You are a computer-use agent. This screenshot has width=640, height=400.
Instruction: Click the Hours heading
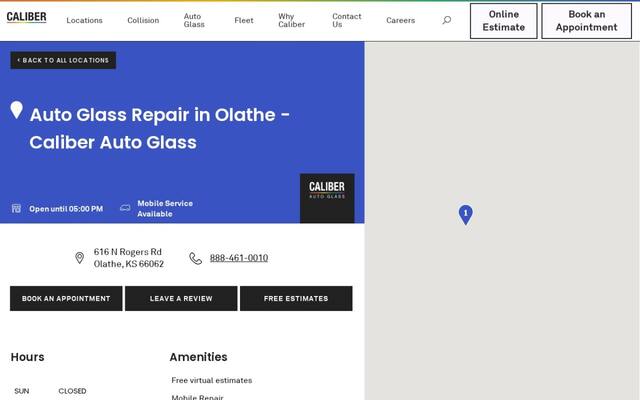(x=27, y=357)
